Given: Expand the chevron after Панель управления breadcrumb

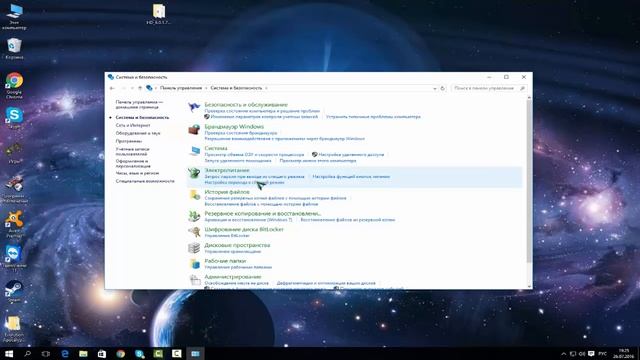Looking at the screenshot, I should click(x=206, y=88).
